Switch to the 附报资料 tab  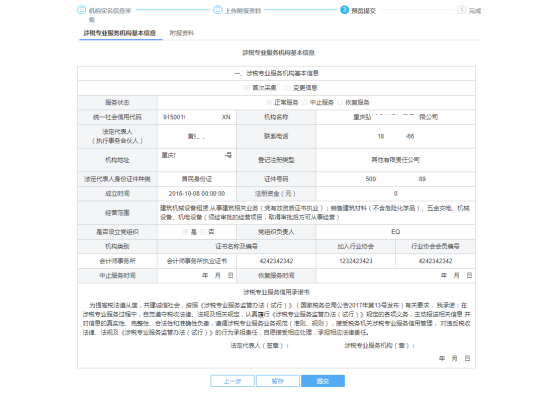pyautogui.click(x=182, y=33)
